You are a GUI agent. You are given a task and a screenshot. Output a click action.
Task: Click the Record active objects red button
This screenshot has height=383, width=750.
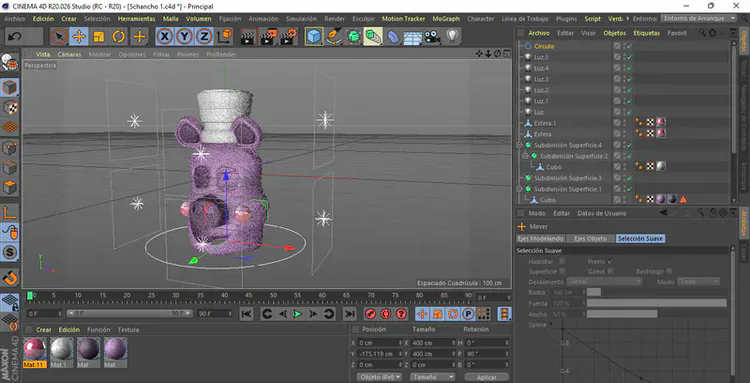tap(370, 314)
